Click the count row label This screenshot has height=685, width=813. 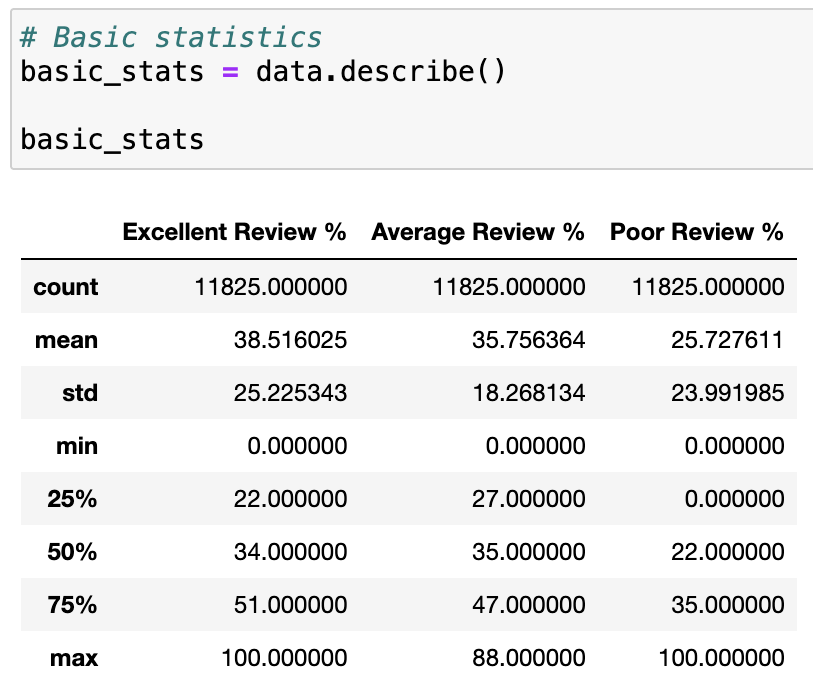coord(66,287)
